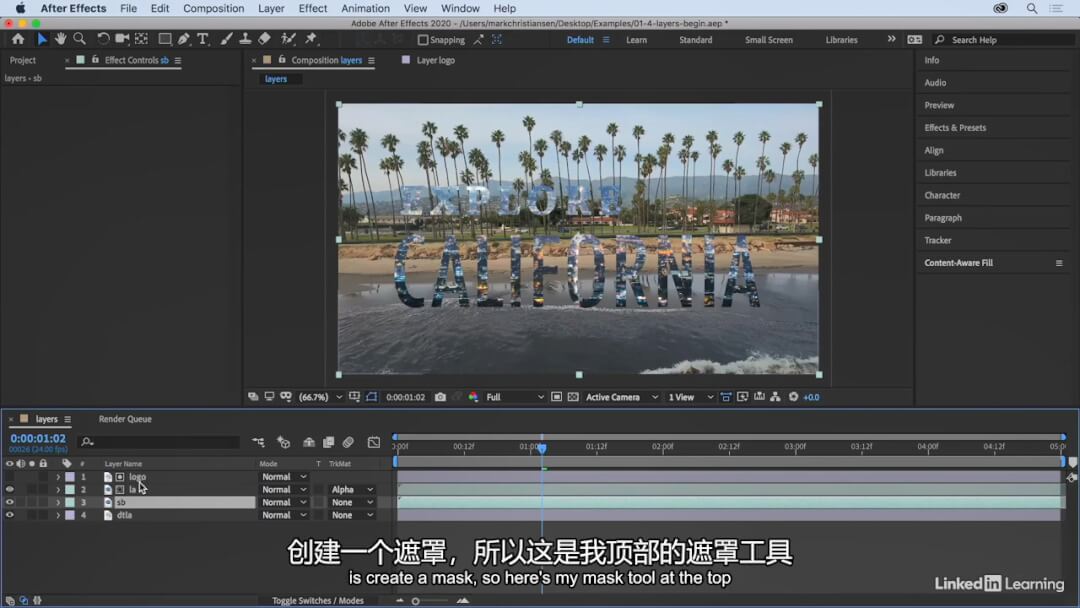Toggle the Region of Interest button
Screen dimensions: 1080x608
click(x=557, y=397)
